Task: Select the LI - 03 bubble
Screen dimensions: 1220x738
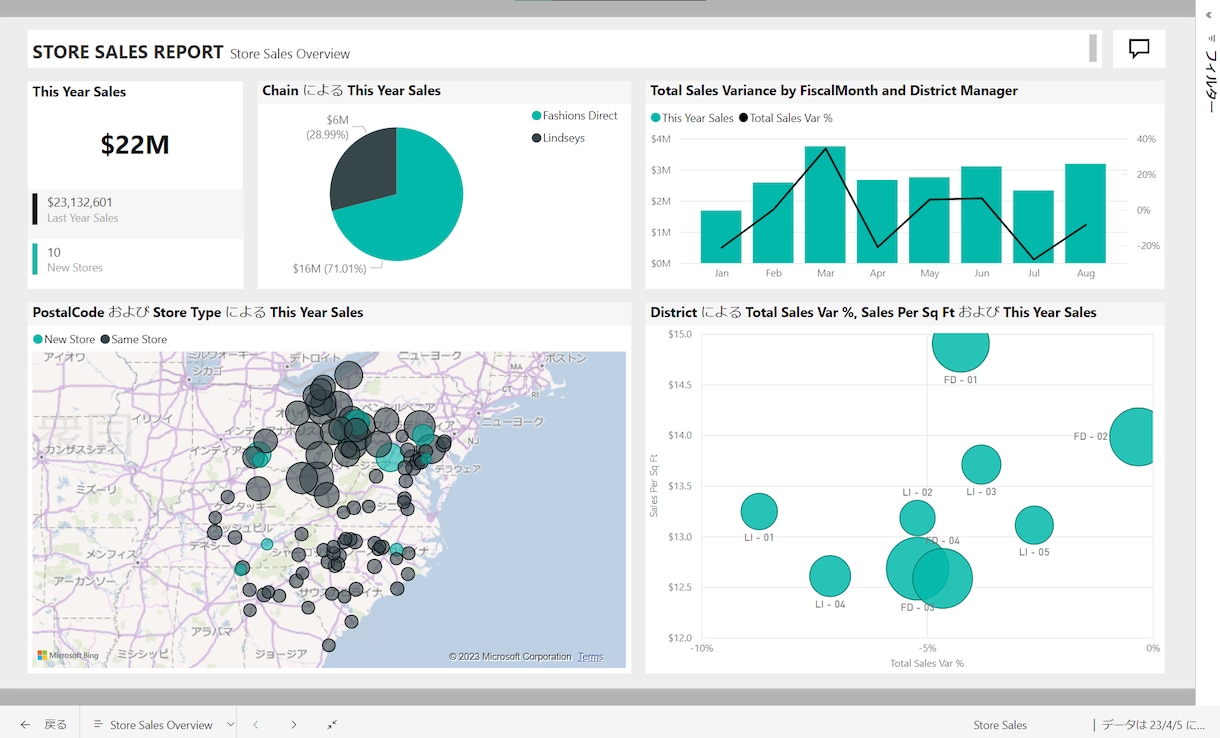Action: 982,464
